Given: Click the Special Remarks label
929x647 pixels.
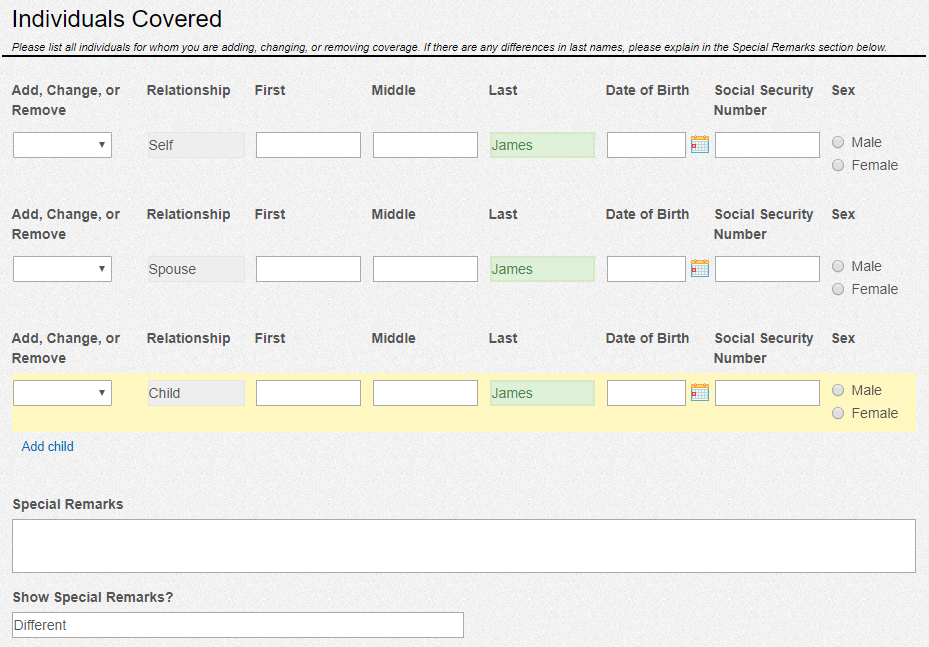Looking at the screenshot, I should click(68, 504).
